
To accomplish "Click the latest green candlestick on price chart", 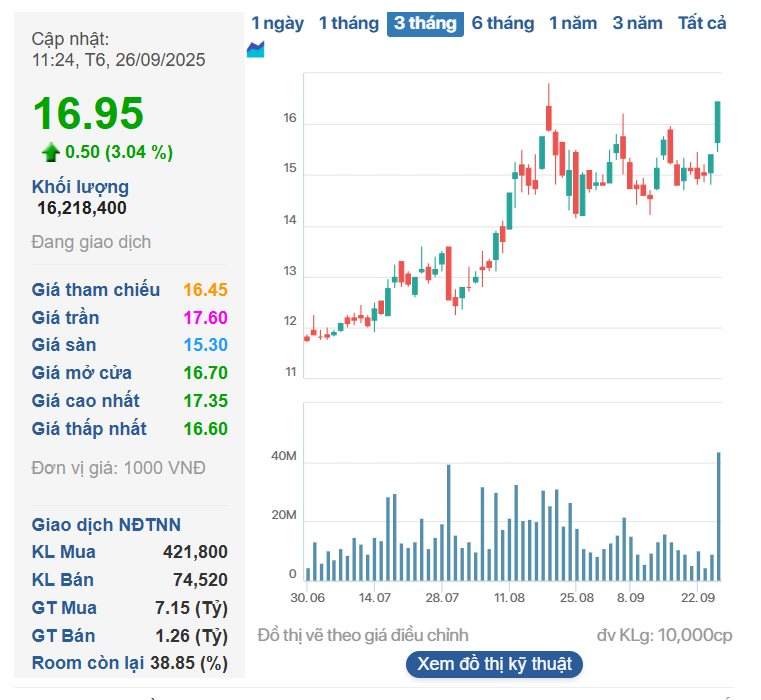I will tap(717, 122).
